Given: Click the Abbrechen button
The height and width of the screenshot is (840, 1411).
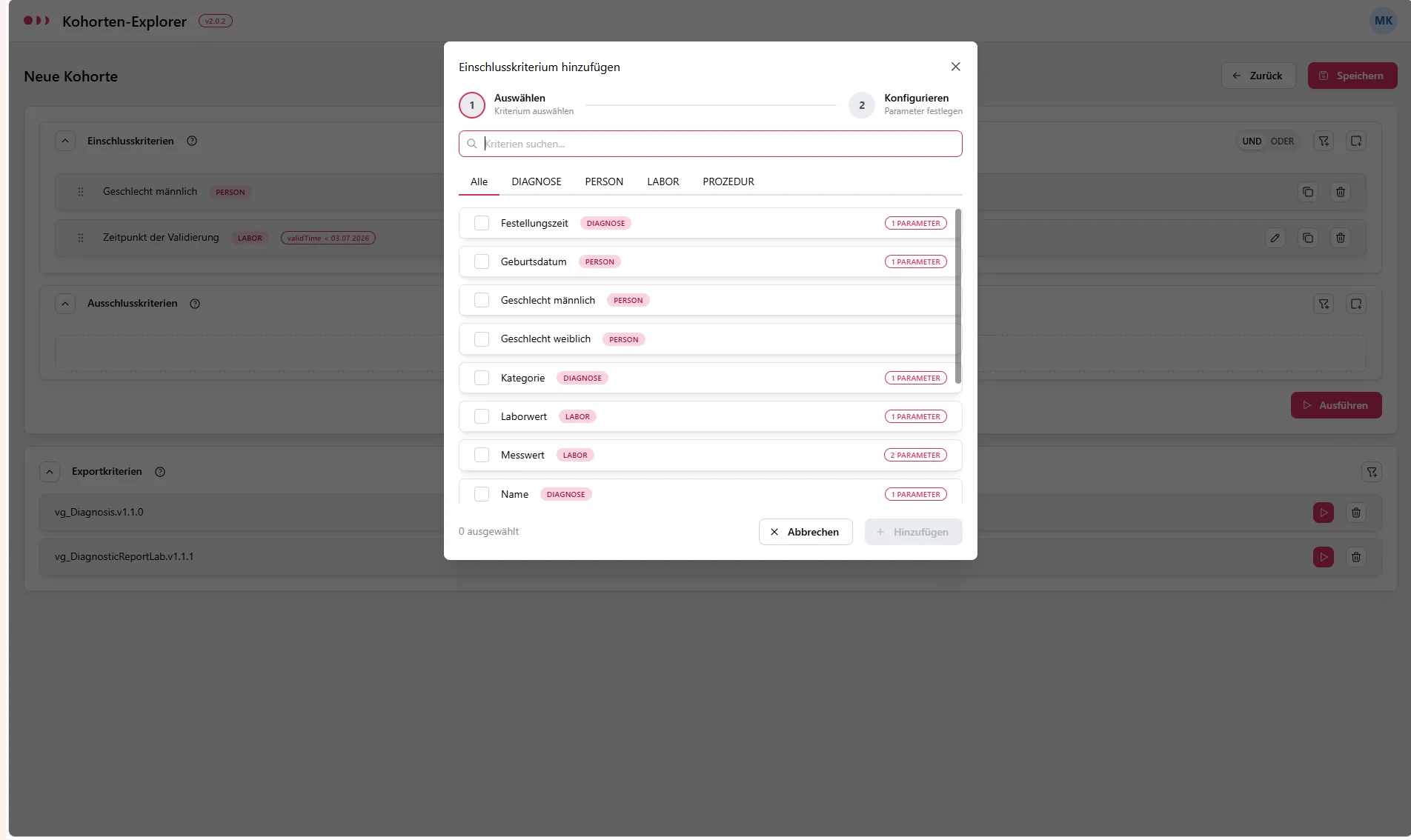Looking at the screenshot, I should point(806,532).
